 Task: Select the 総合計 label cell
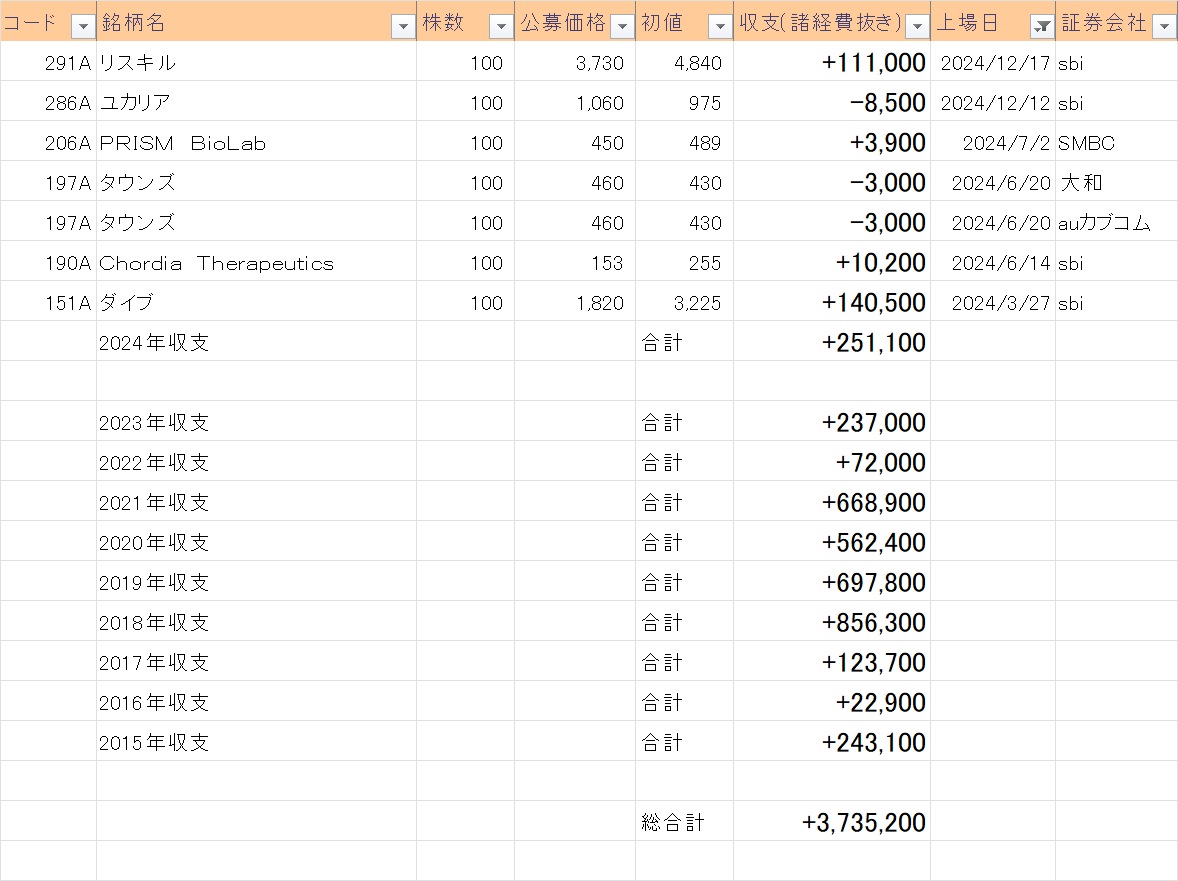pos(684,821)
